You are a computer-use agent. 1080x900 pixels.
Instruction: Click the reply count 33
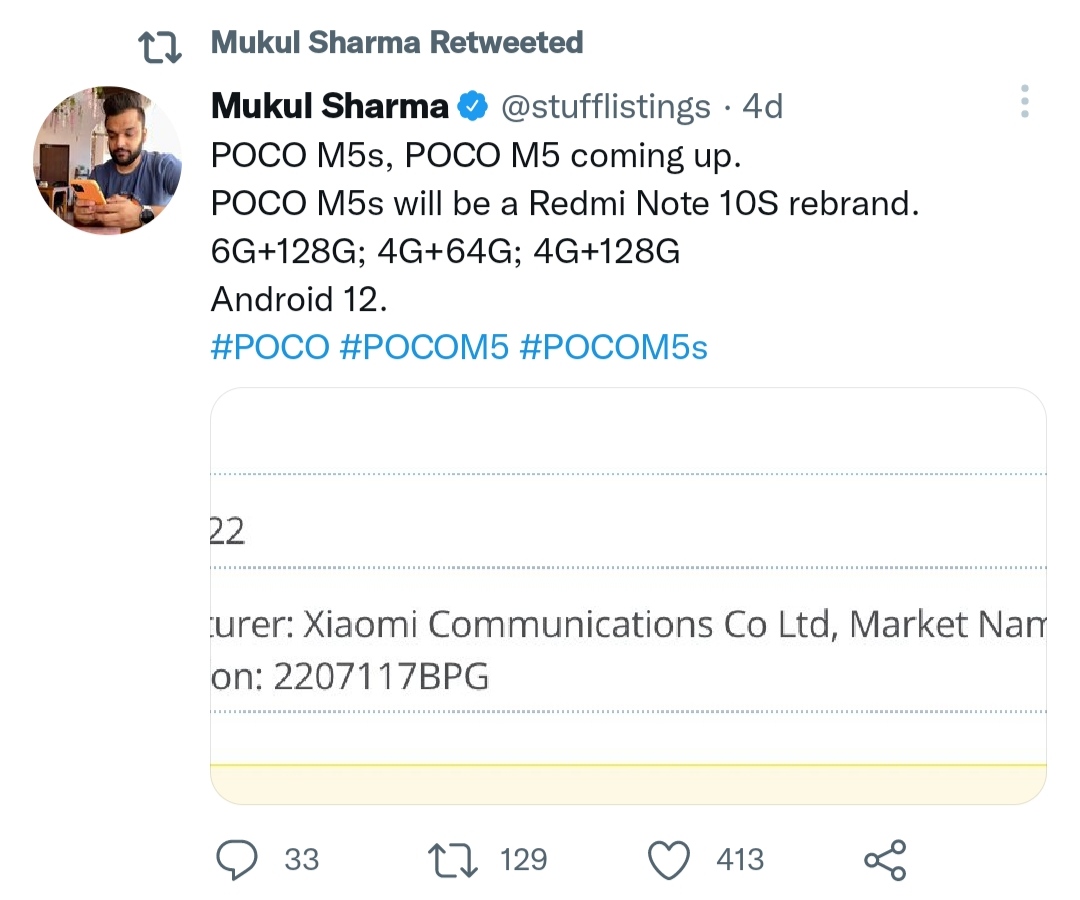[x=301, y=860]
